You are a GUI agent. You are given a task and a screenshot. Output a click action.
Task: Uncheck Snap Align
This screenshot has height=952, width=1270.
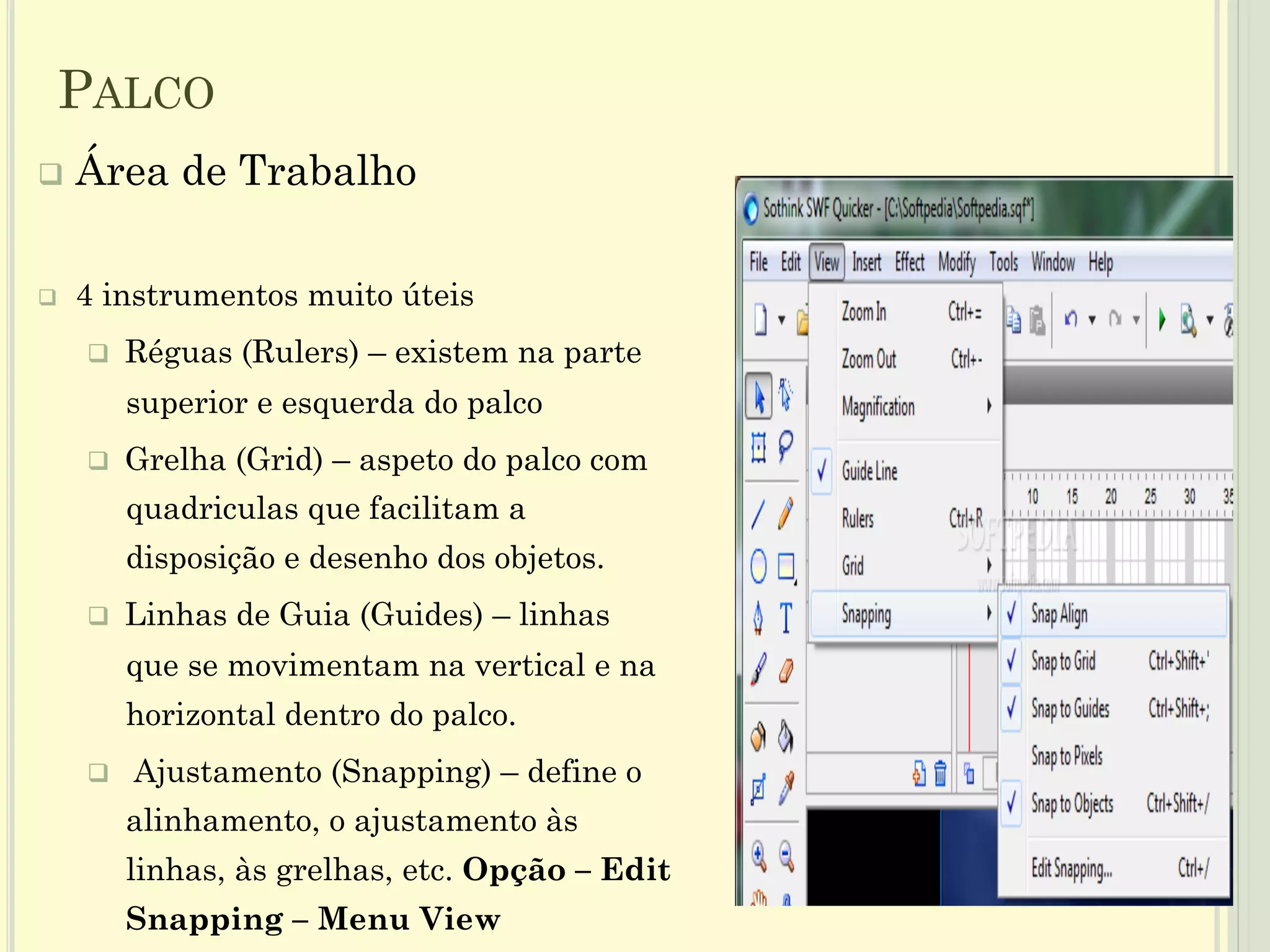click(1114, 614)
